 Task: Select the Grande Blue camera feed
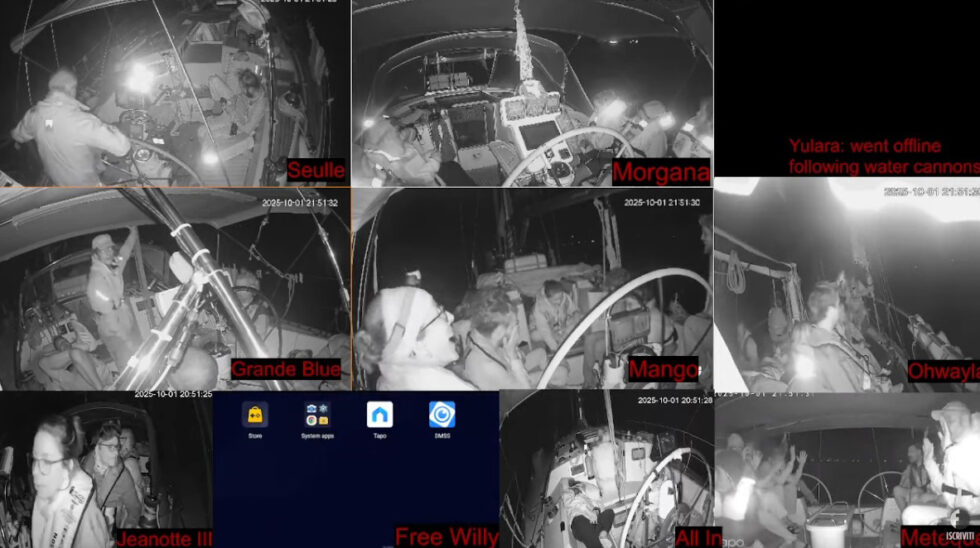coord(175,288)
